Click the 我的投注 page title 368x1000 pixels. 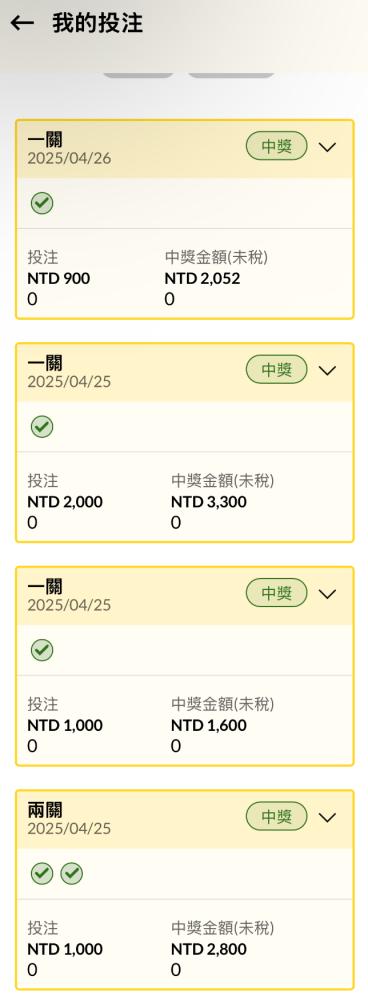pyautogui.click(x=98, y=23)
